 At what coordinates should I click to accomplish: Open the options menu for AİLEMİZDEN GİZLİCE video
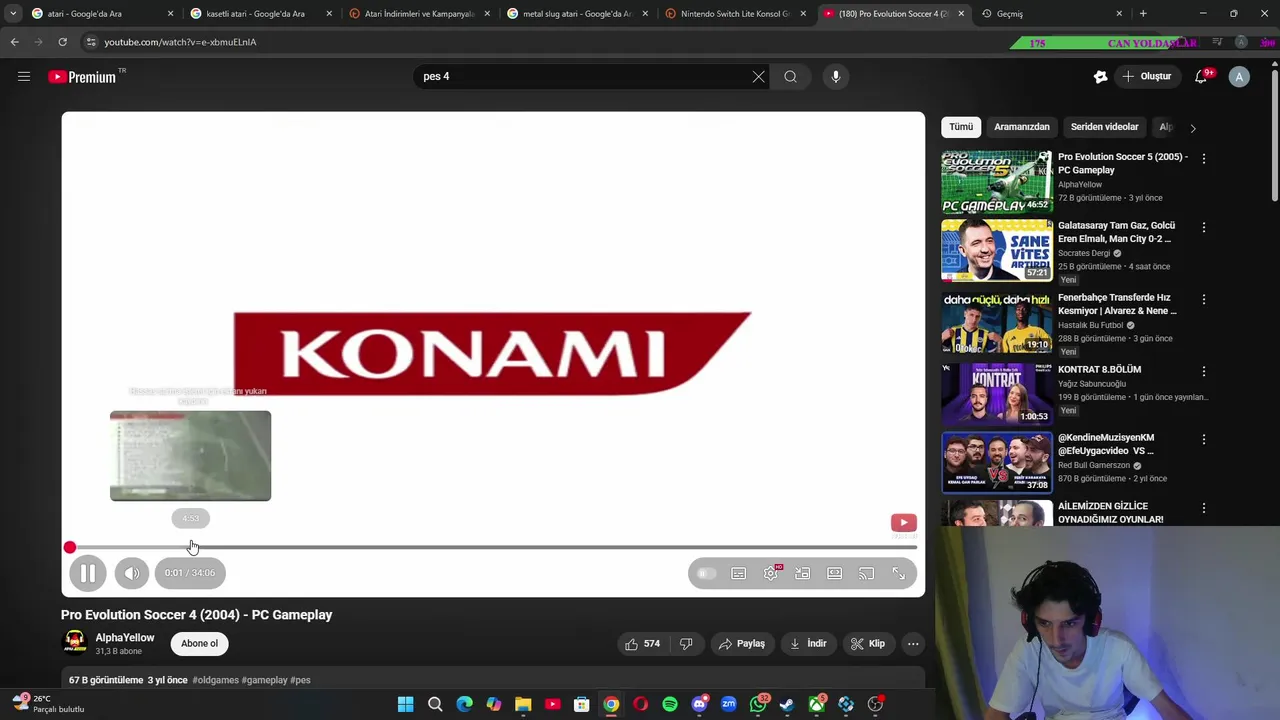tap(1204, 509)
